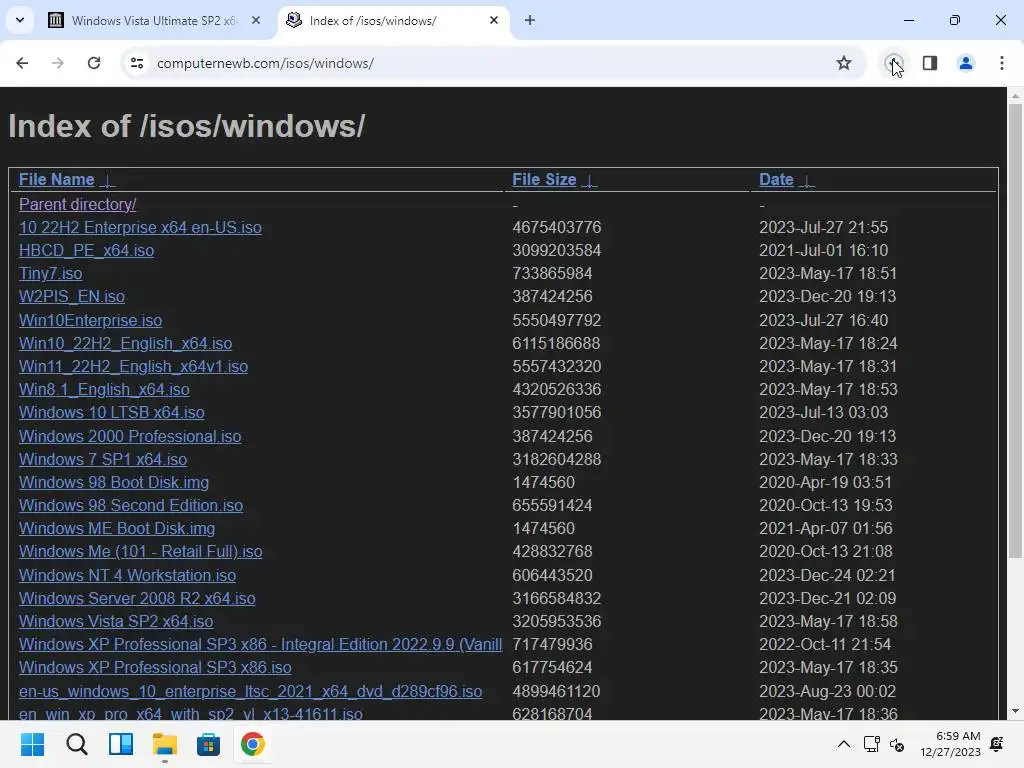Download HBCD_PE_x64.iso
Screen dimensions: 1024x768
coord(86,250)
